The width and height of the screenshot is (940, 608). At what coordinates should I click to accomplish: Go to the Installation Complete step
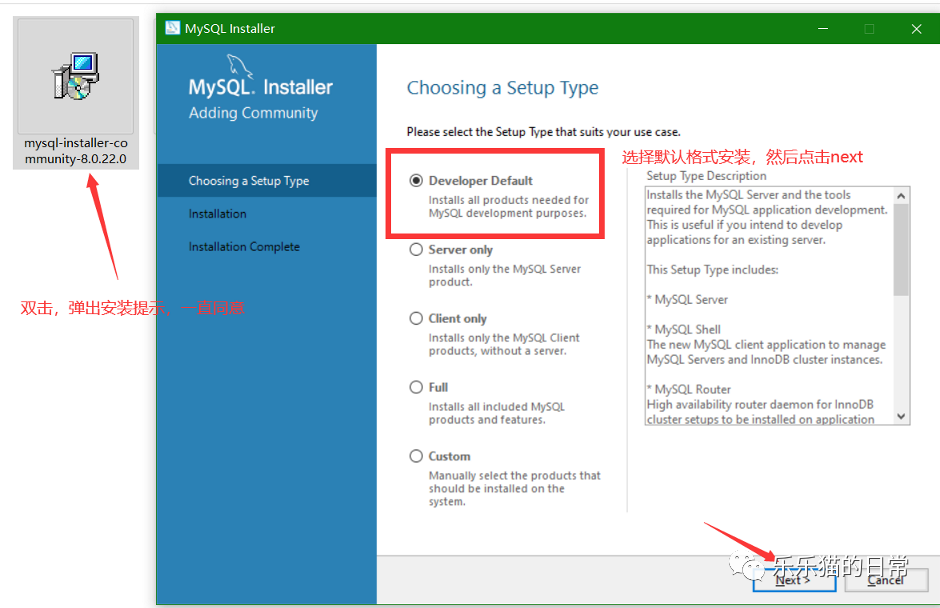click(244, 246)
